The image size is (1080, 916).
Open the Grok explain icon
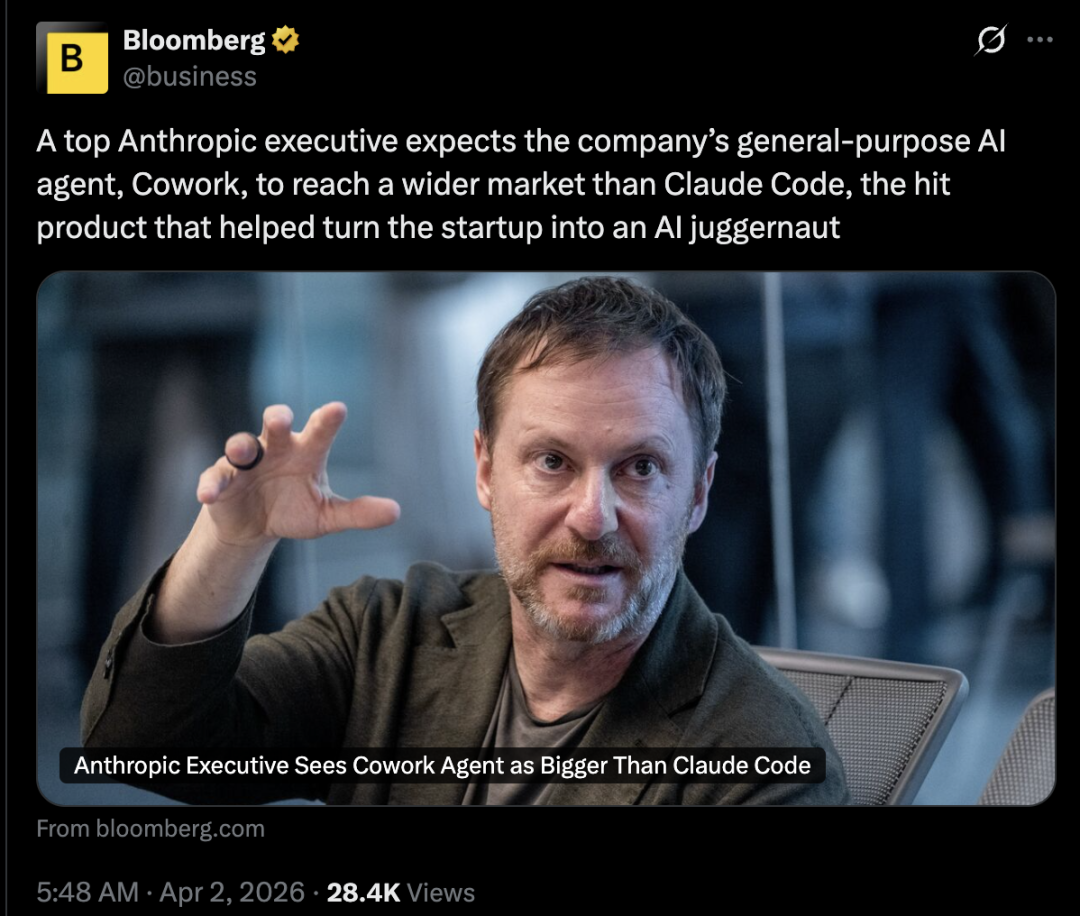coord(990,41)
